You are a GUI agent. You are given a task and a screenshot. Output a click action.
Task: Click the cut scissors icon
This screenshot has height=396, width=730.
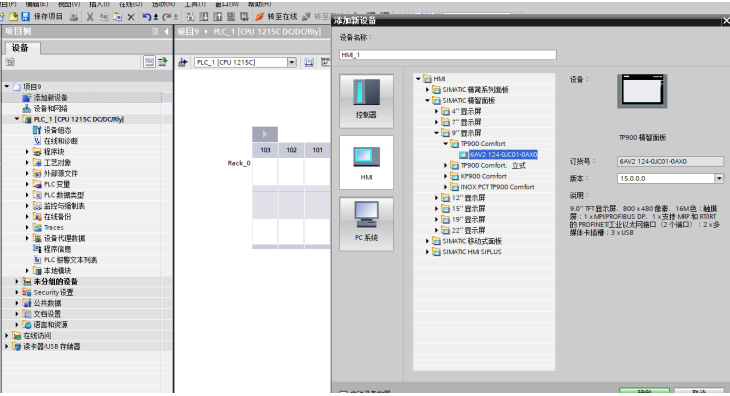pos(90,17)
